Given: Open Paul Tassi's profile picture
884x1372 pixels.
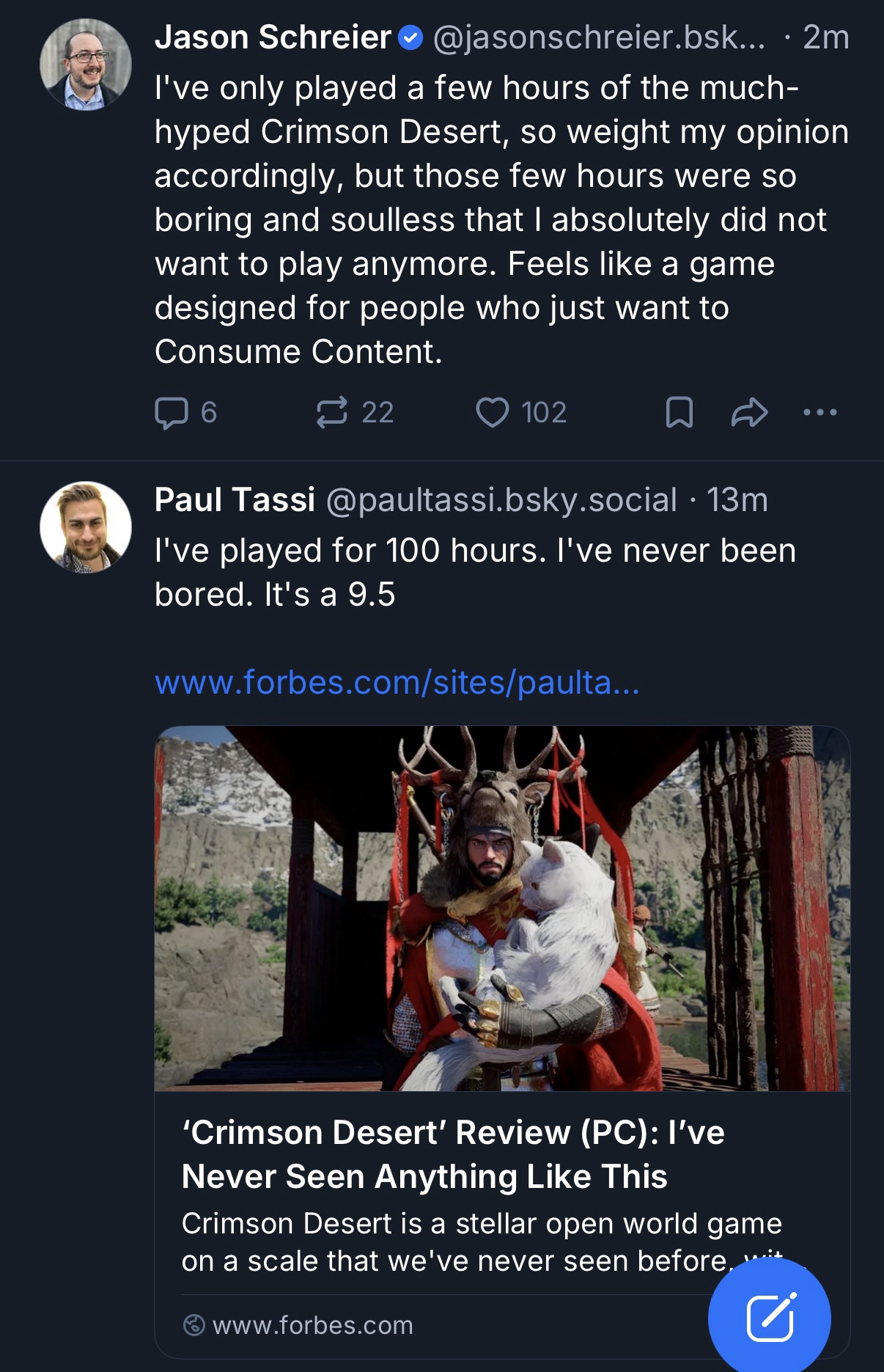Looking at the screenshot, I should [86, 527].
